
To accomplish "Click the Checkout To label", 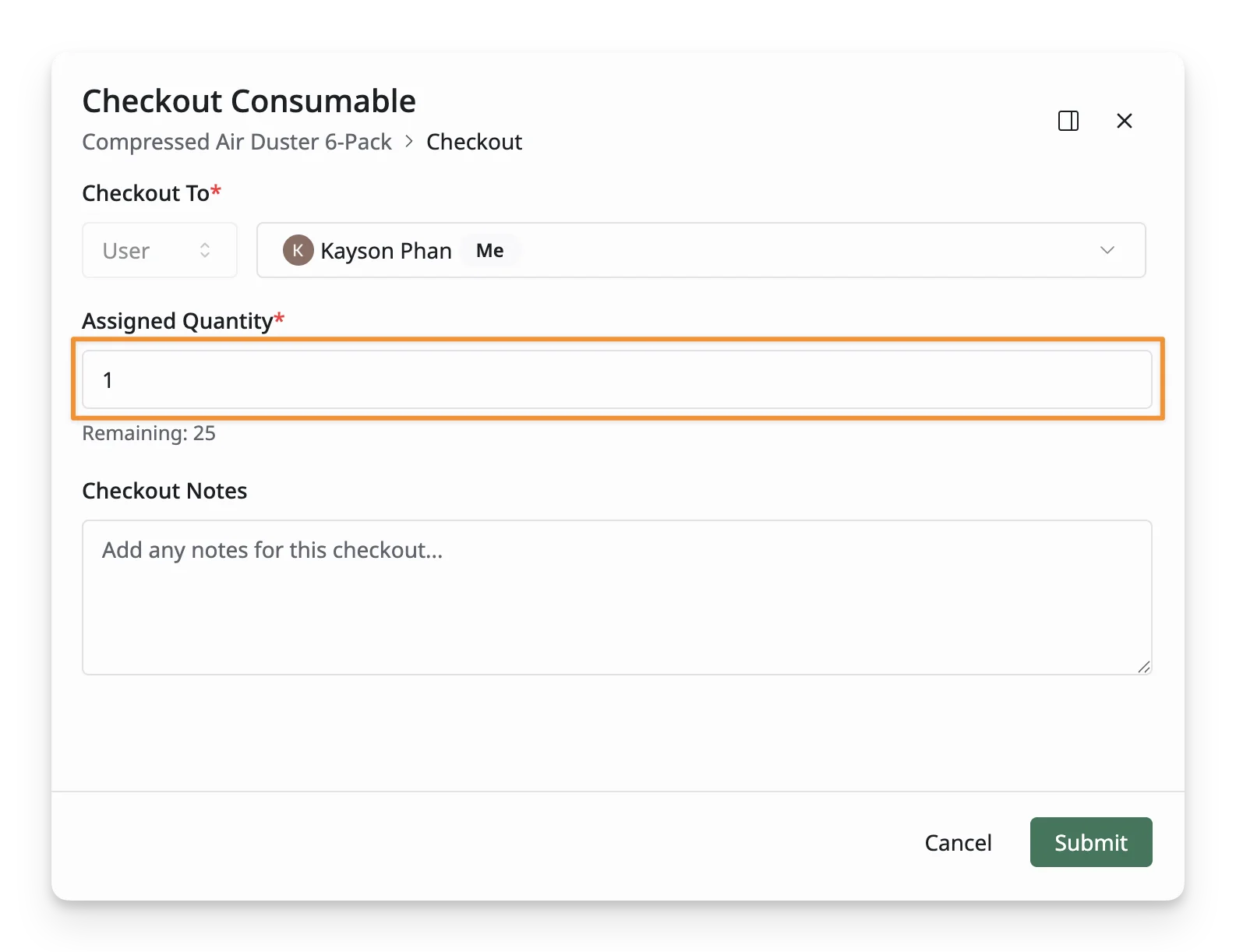I will [152, 193].
